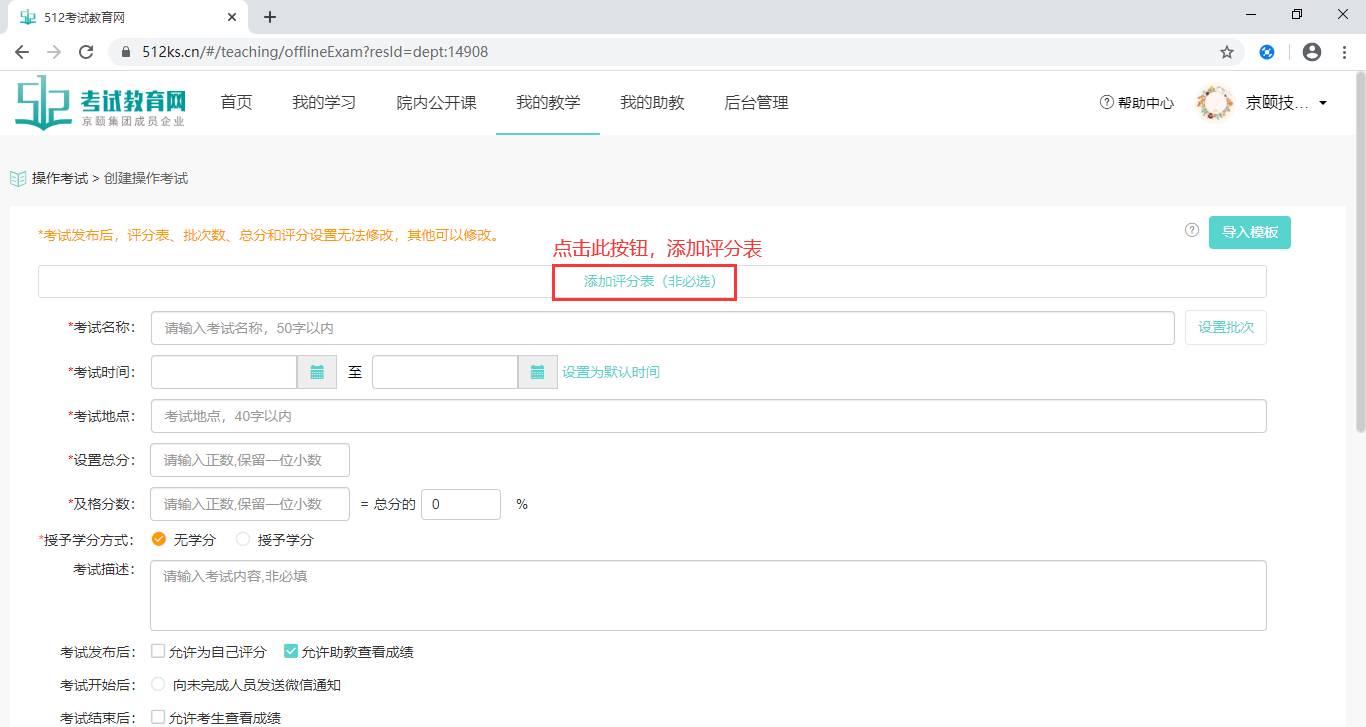Focus the 考试描述 text area

point(709,595)
